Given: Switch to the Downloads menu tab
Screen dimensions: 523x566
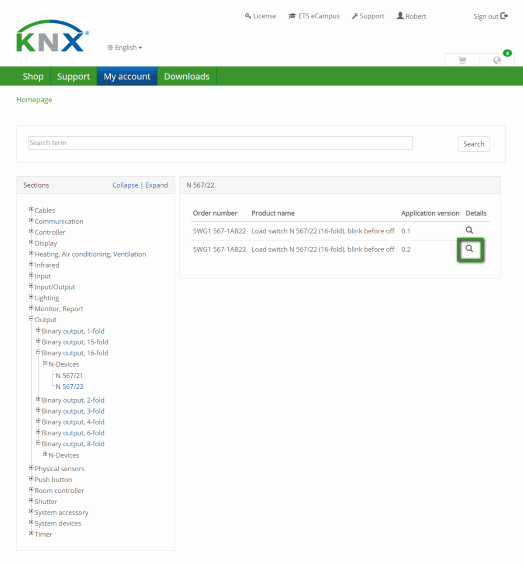Looking at the screenshot, I should click(187, 76).
